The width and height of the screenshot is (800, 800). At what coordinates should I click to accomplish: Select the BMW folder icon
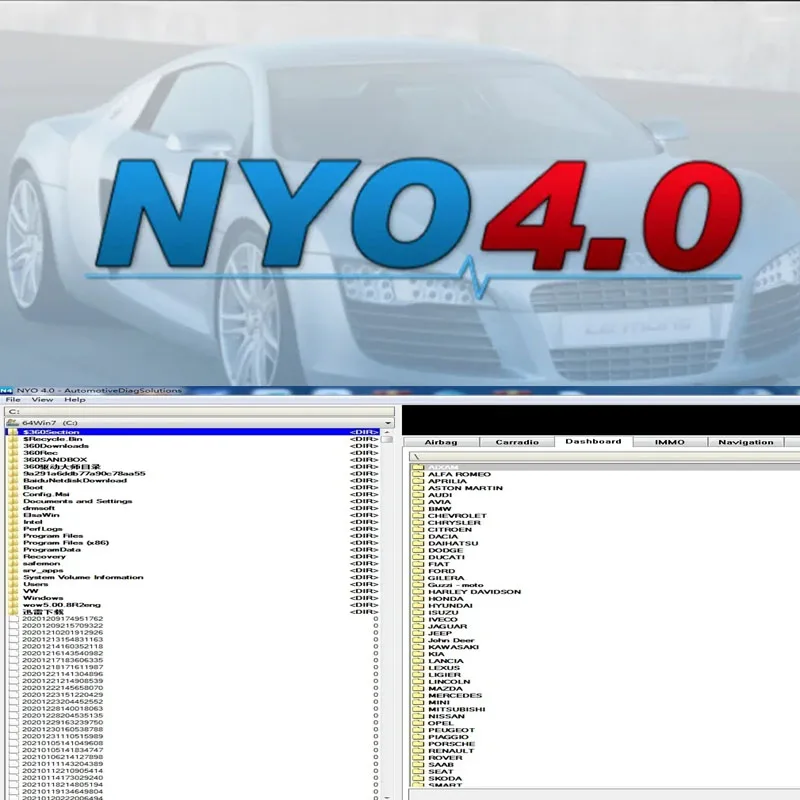coord(418,509)
